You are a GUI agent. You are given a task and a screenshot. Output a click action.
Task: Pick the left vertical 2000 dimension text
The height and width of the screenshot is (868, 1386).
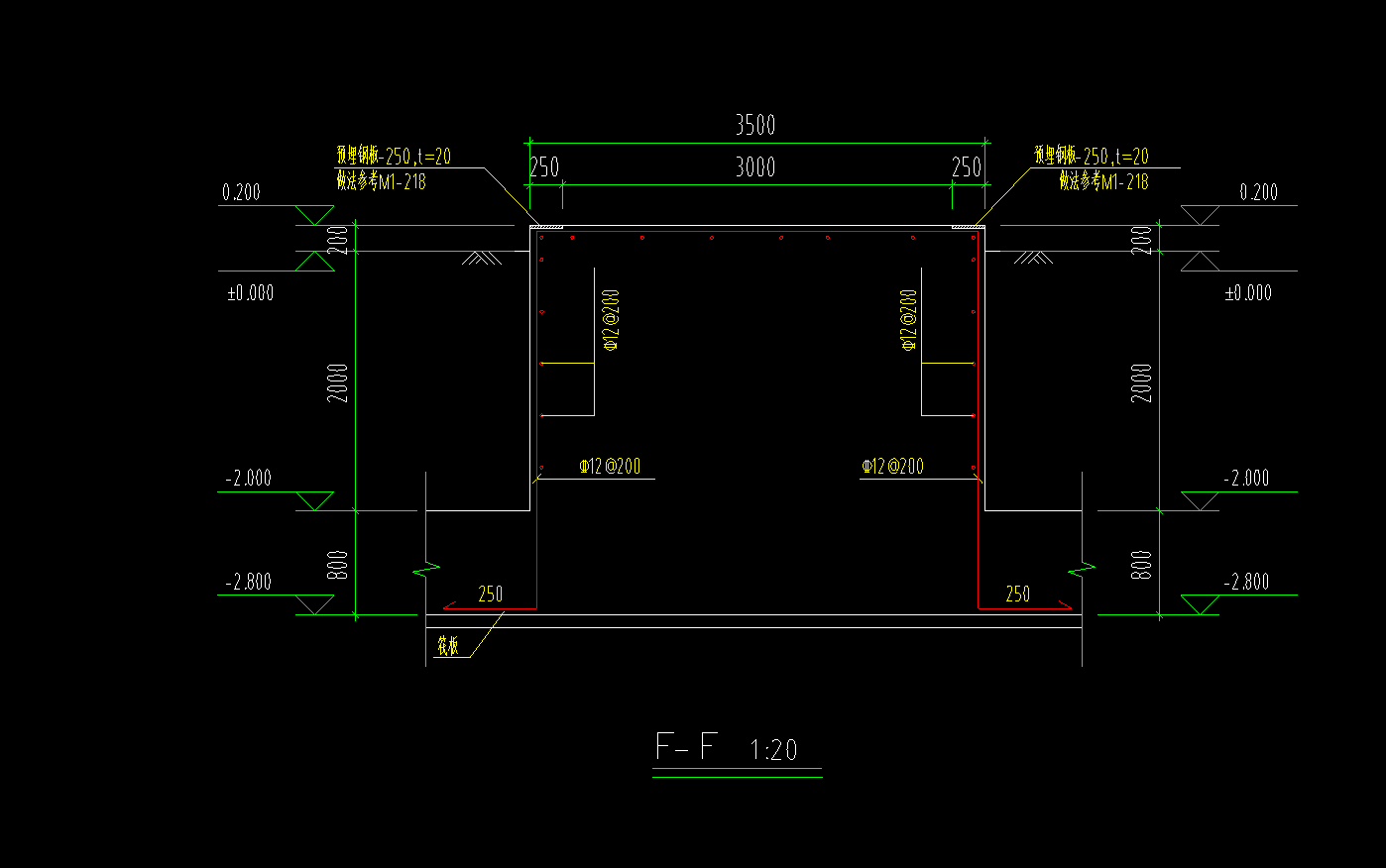[x=339, y=382]
